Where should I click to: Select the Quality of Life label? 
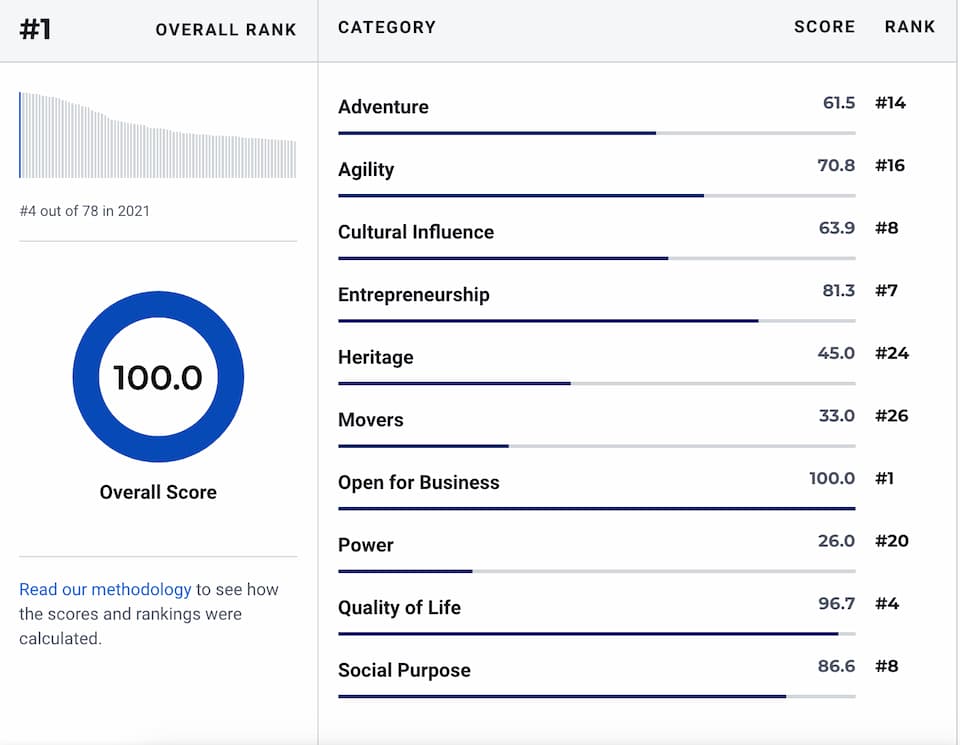coord(399,608)
